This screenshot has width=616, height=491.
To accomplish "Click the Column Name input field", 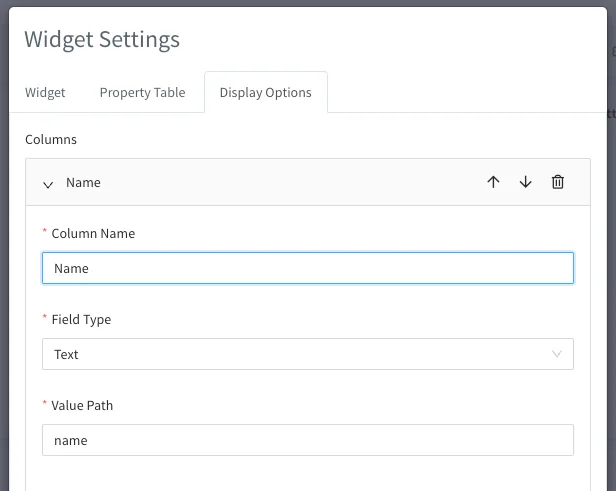I will pos(308,268).
